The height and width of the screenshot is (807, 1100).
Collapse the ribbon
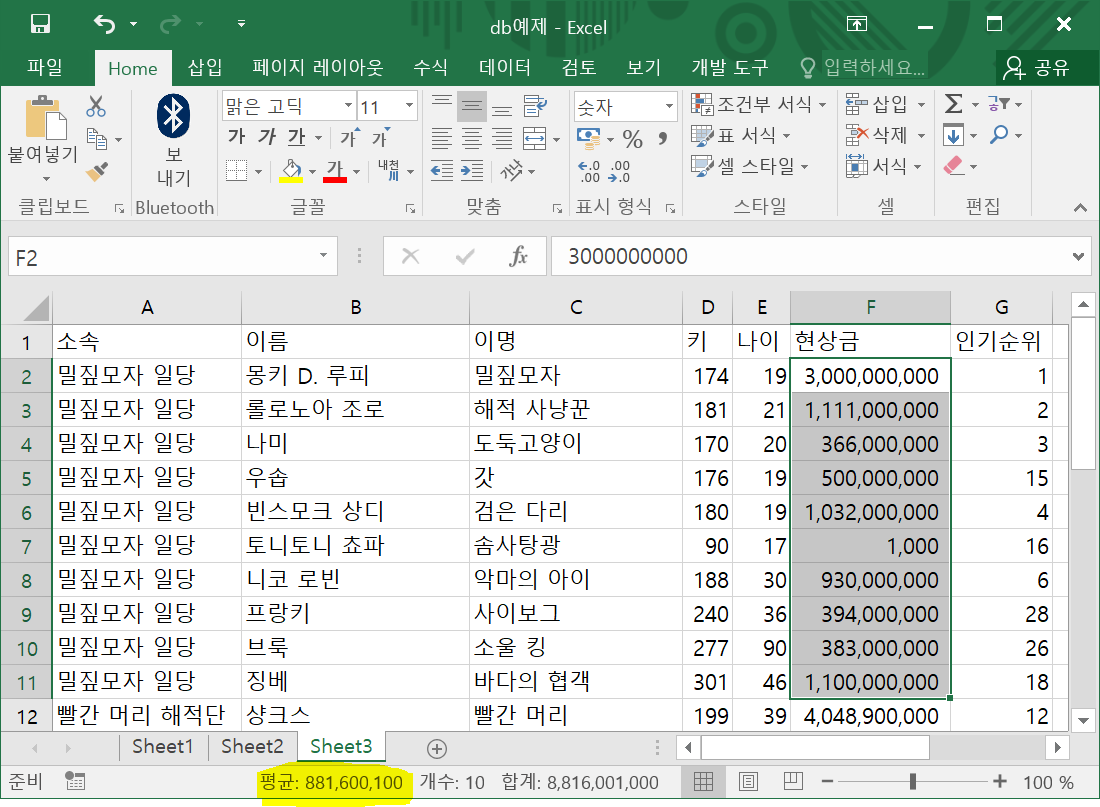click(1080, 208)
